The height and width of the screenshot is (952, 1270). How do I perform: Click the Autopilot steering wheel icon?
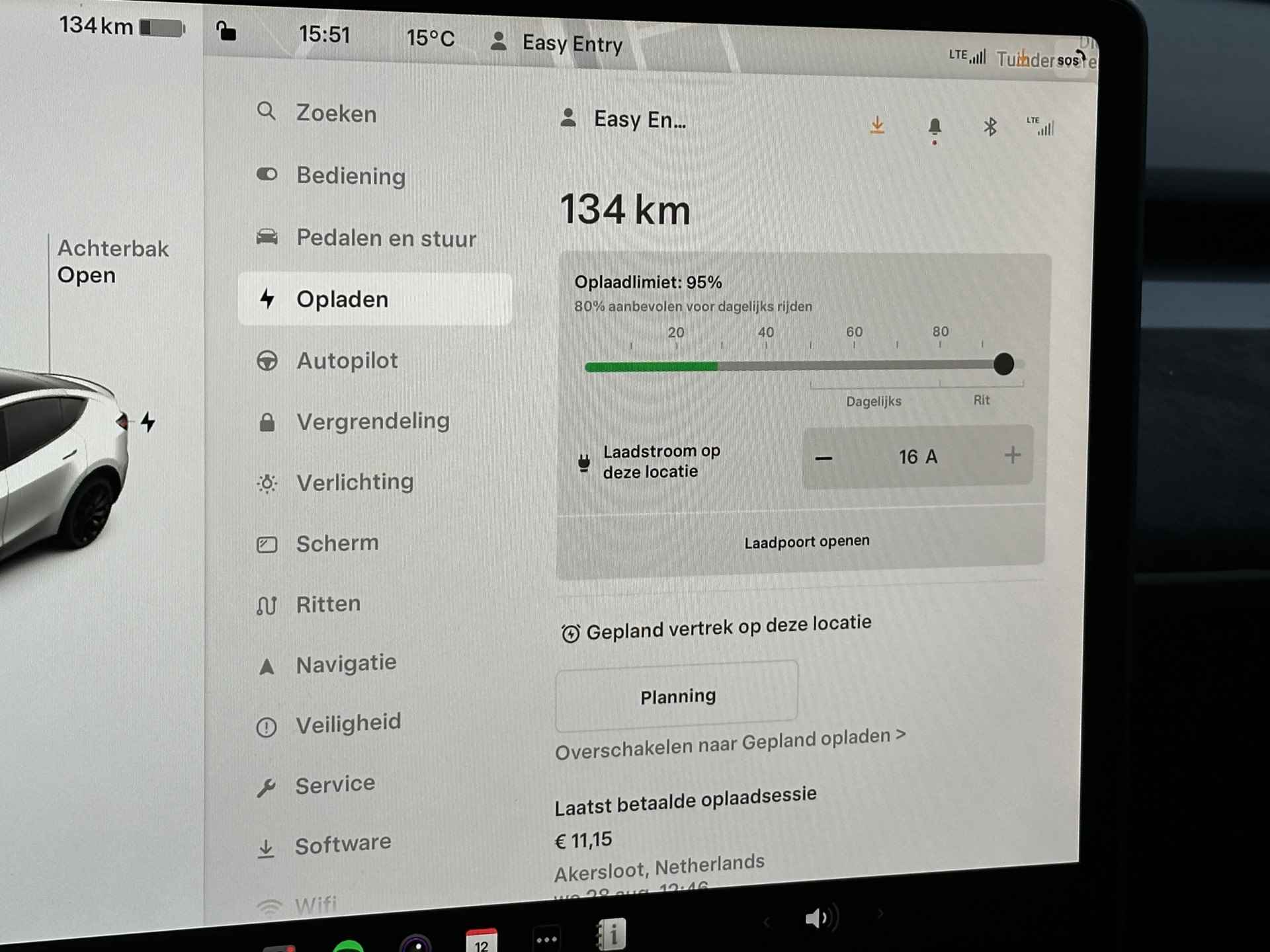(267, 360)
